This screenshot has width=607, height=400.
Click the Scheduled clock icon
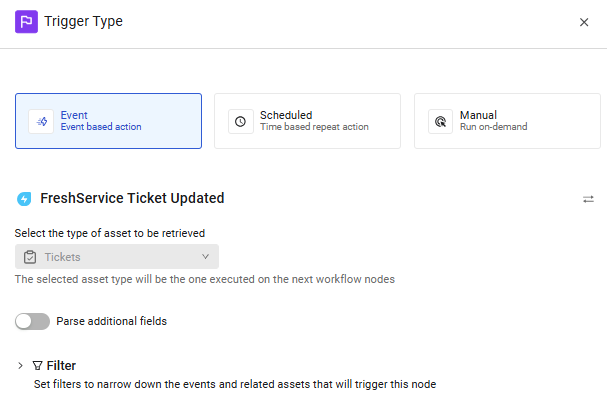(x=240, y=121)
